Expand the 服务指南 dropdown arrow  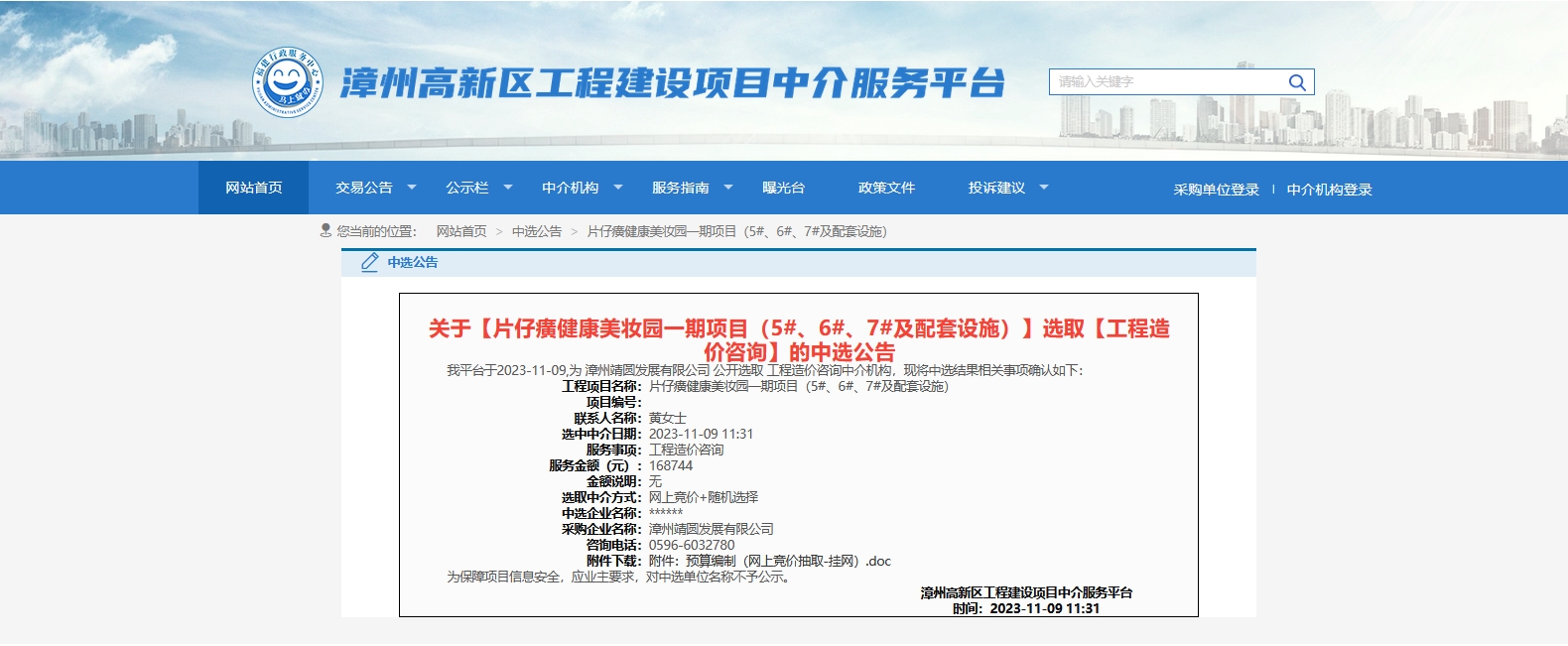pyautogui.click(x=728, y=187)
